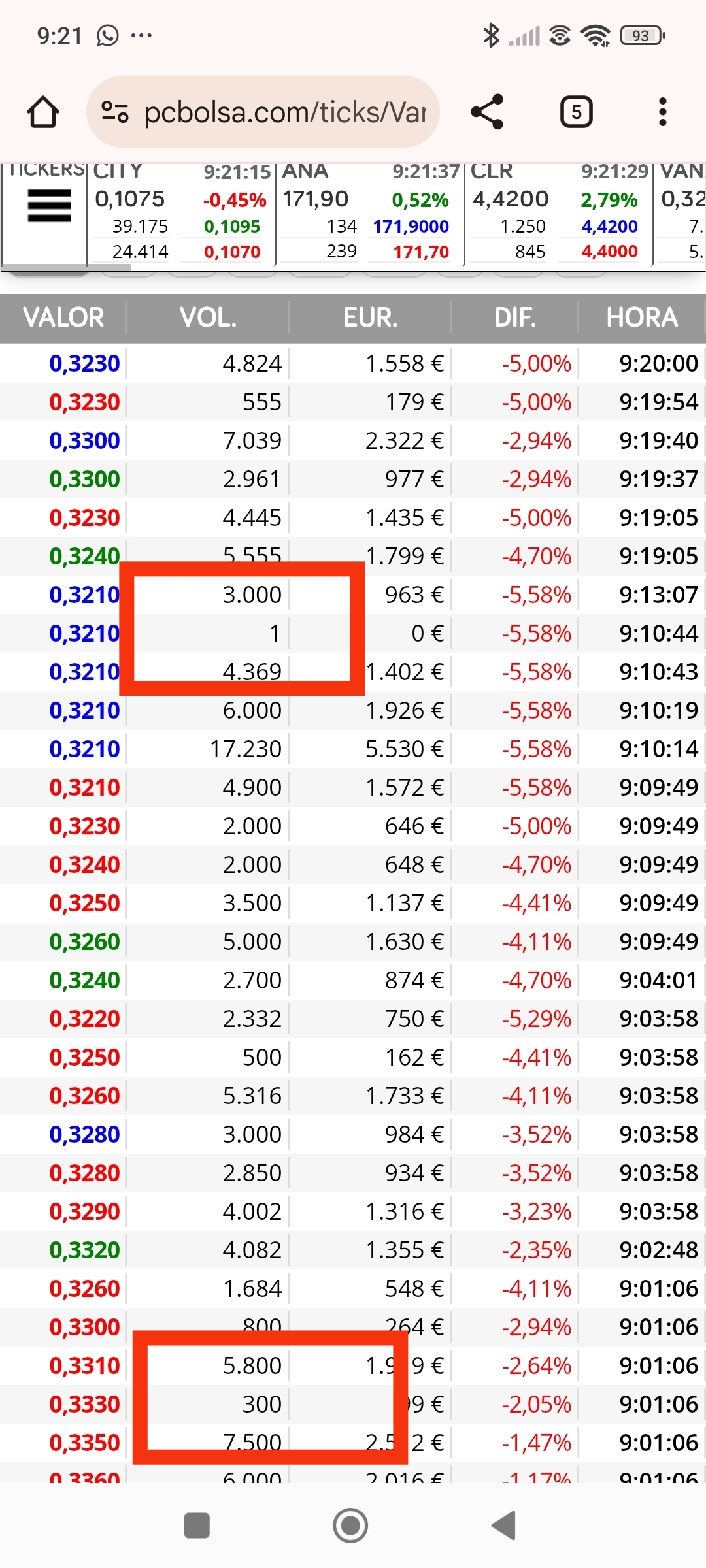
Task: Click time 9:20:00 in first row
Action: tap(658, 363)
